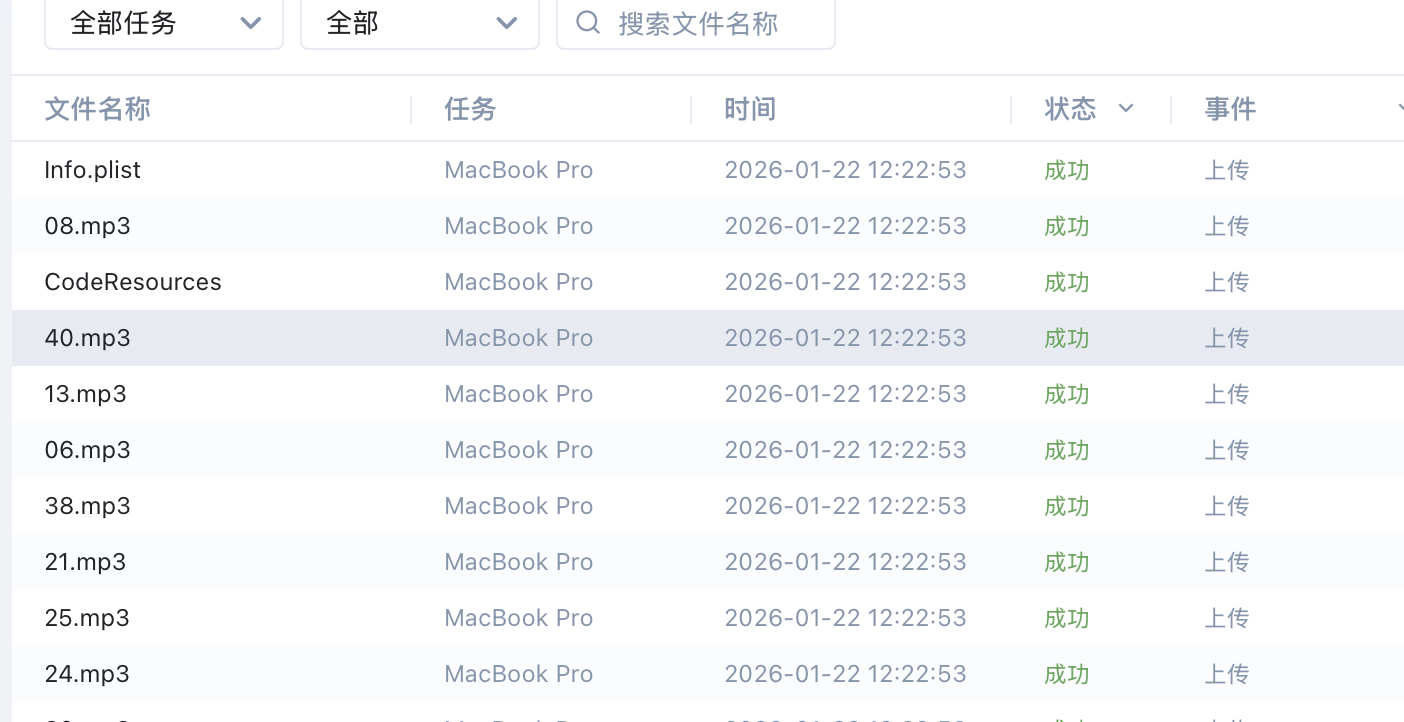Viewport: 1404px width, 722px height.
Task: Select the 24.mp3 row
Action: [x=87, y=674]
